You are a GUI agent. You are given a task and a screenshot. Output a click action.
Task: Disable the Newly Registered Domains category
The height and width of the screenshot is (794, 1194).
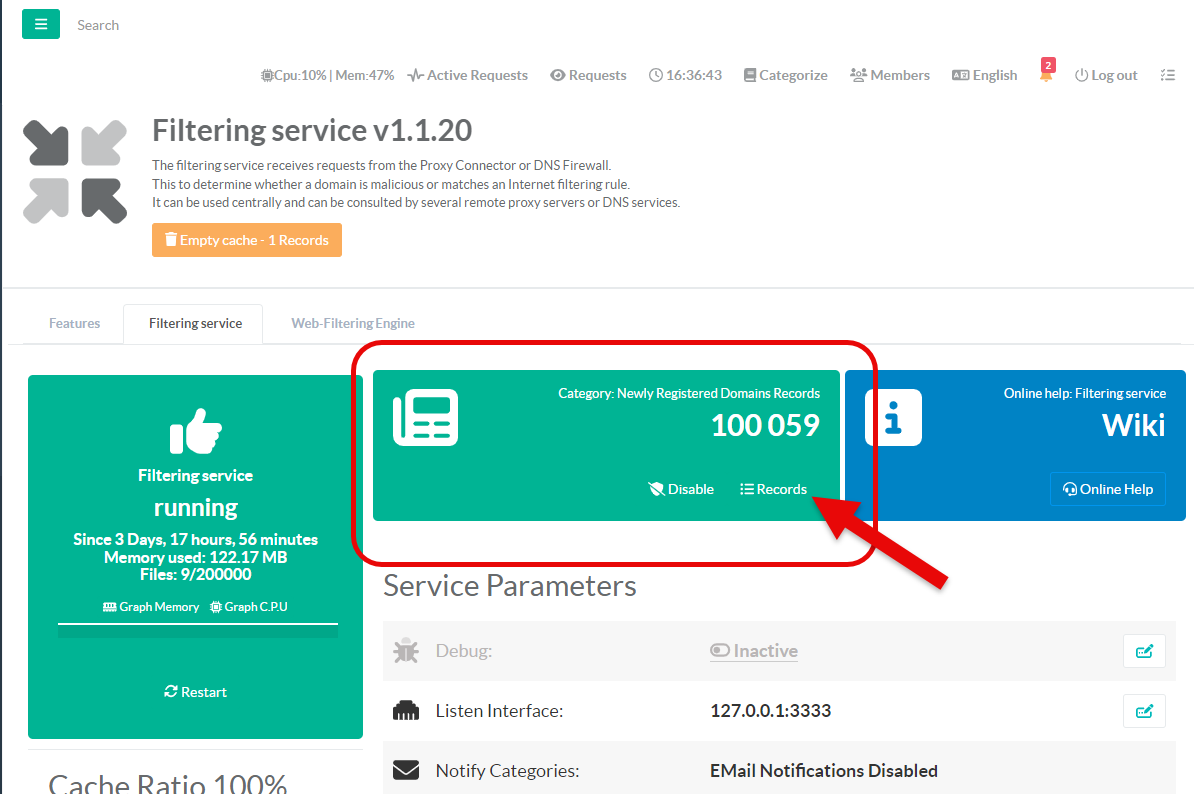click(681, 489)
